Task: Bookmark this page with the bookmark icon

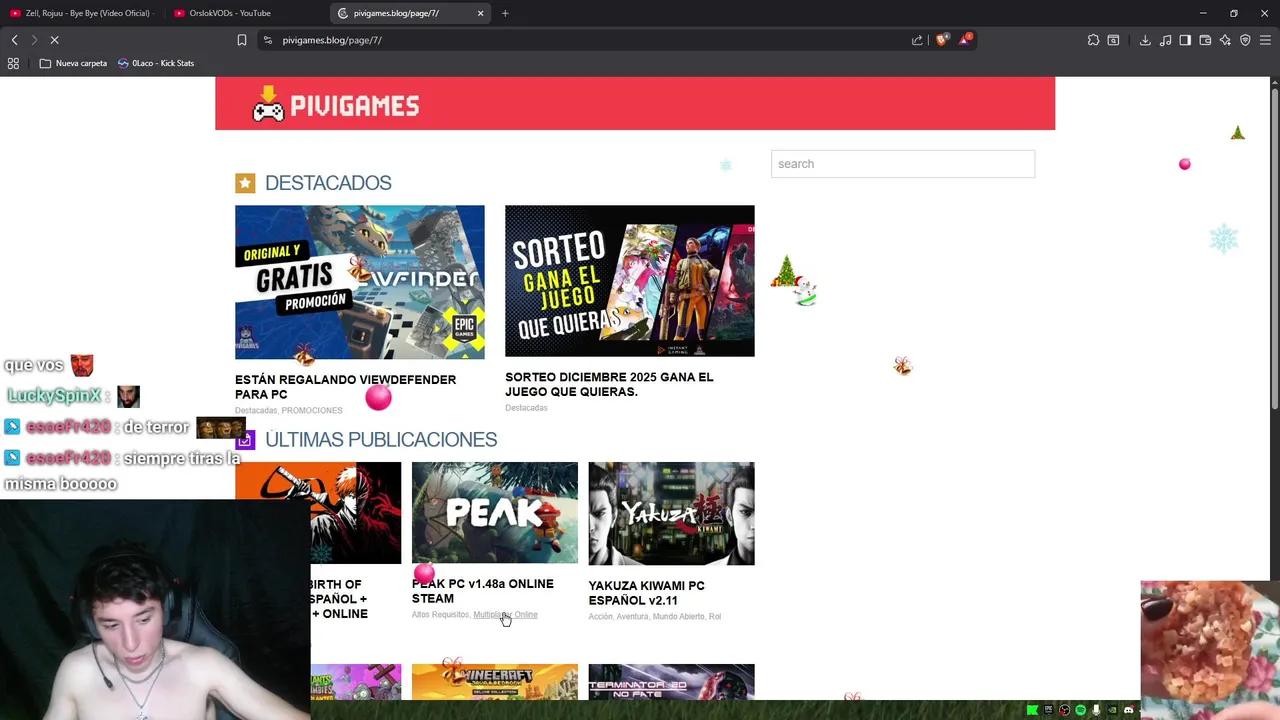Action: [241, 40]
